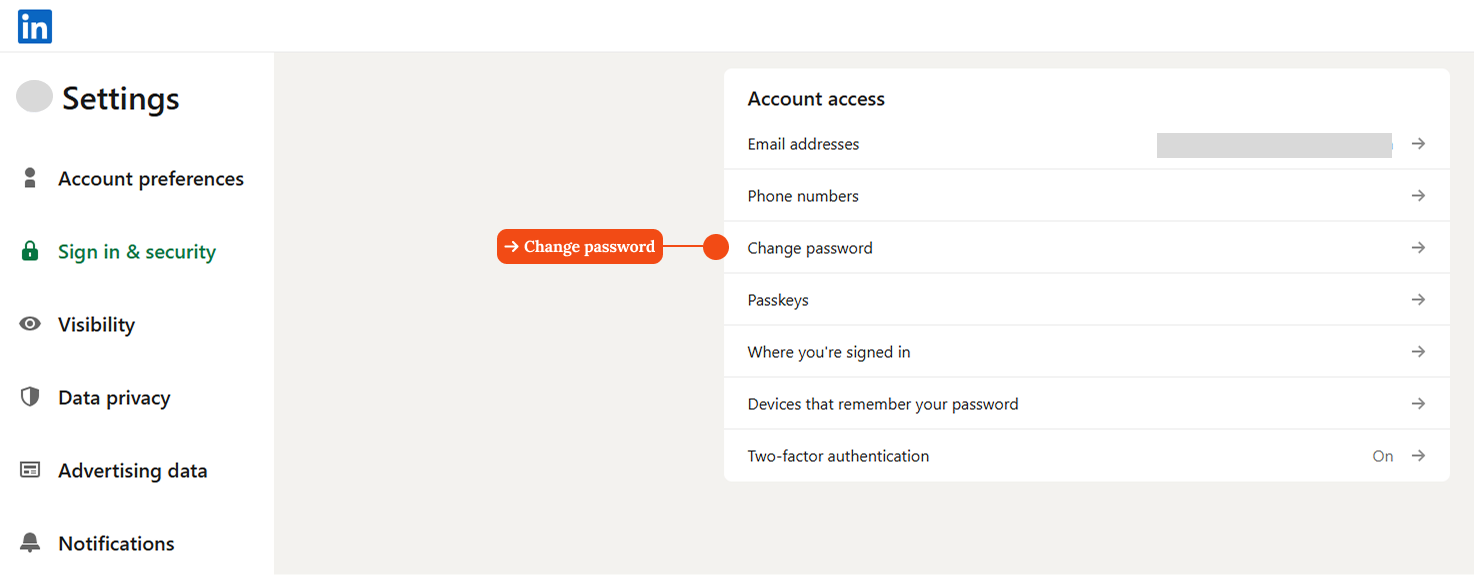
Task: Click the eye icon beside Visibility
Action: tap(30, 324)
